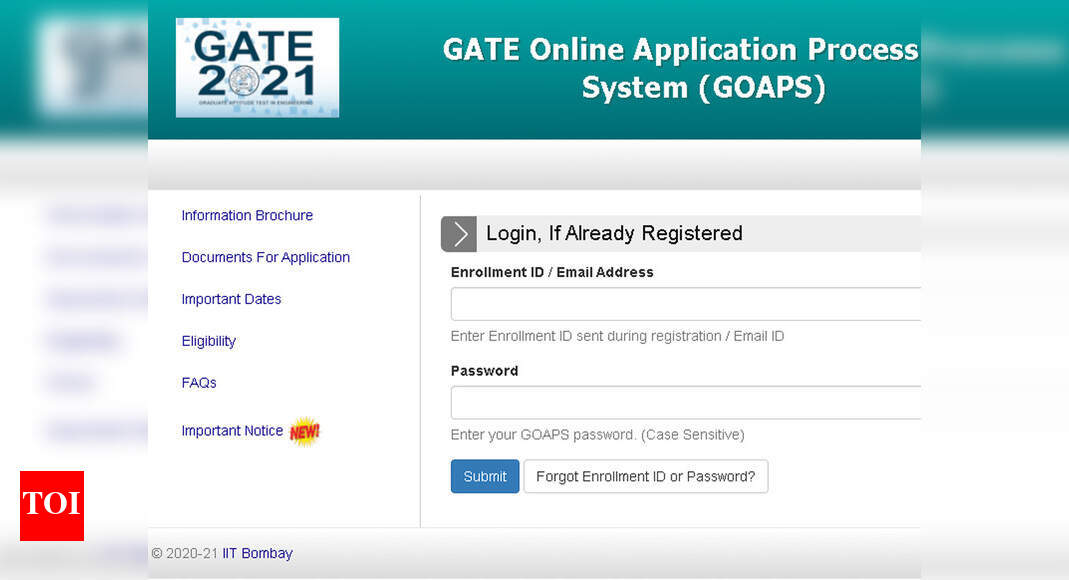Click the arrow icon in the login header
The width and height of the screenshot is (1069, 580).
pyautogui.click(x=458, y=233)
